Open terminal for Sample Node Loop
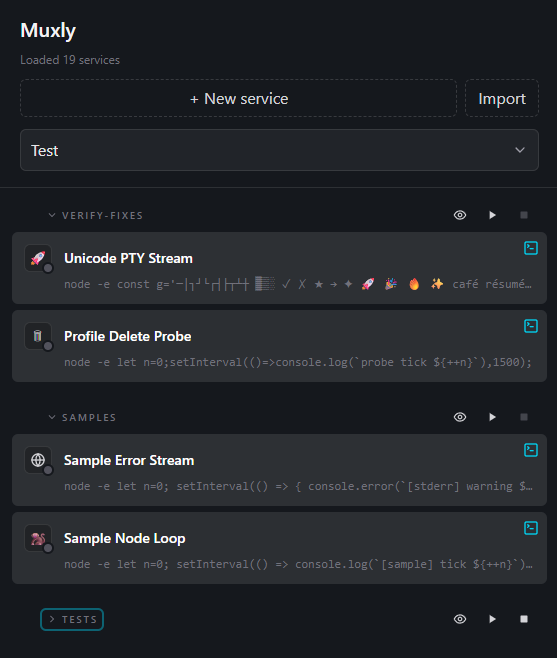 click(531, 528)
